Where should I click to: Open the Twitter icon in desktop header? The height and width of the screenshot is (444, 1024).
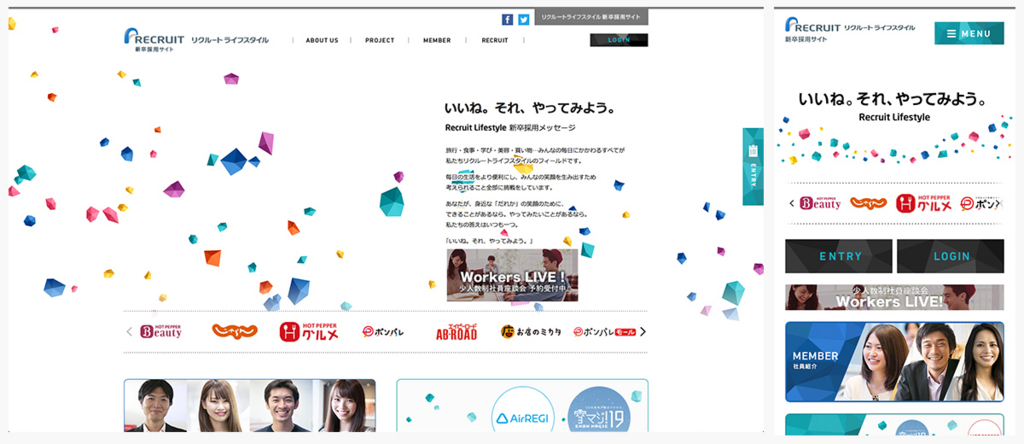click(524, 20)
